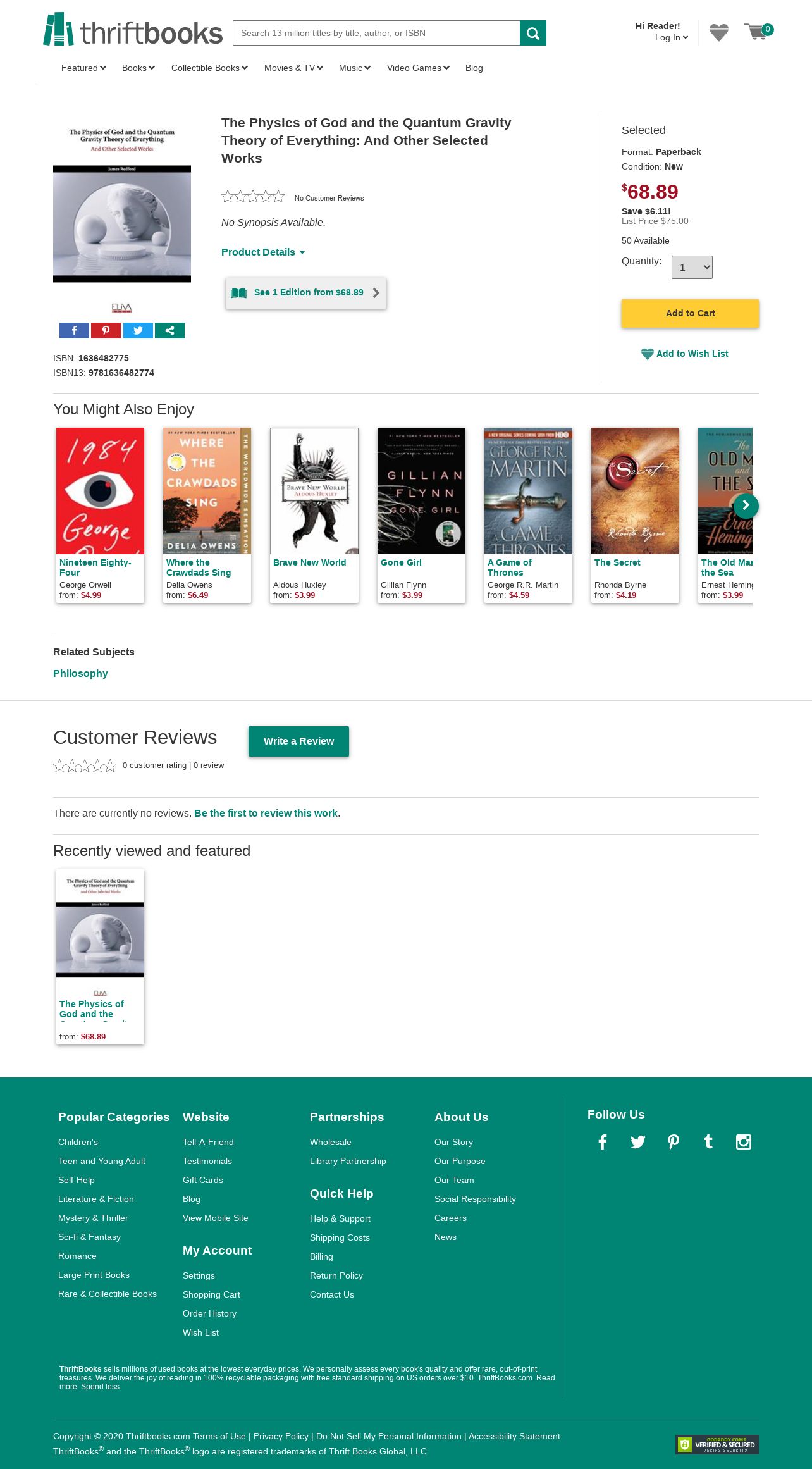Open the Brave New World cover
Screen dimensions: 812x1469
click(314, 491)
